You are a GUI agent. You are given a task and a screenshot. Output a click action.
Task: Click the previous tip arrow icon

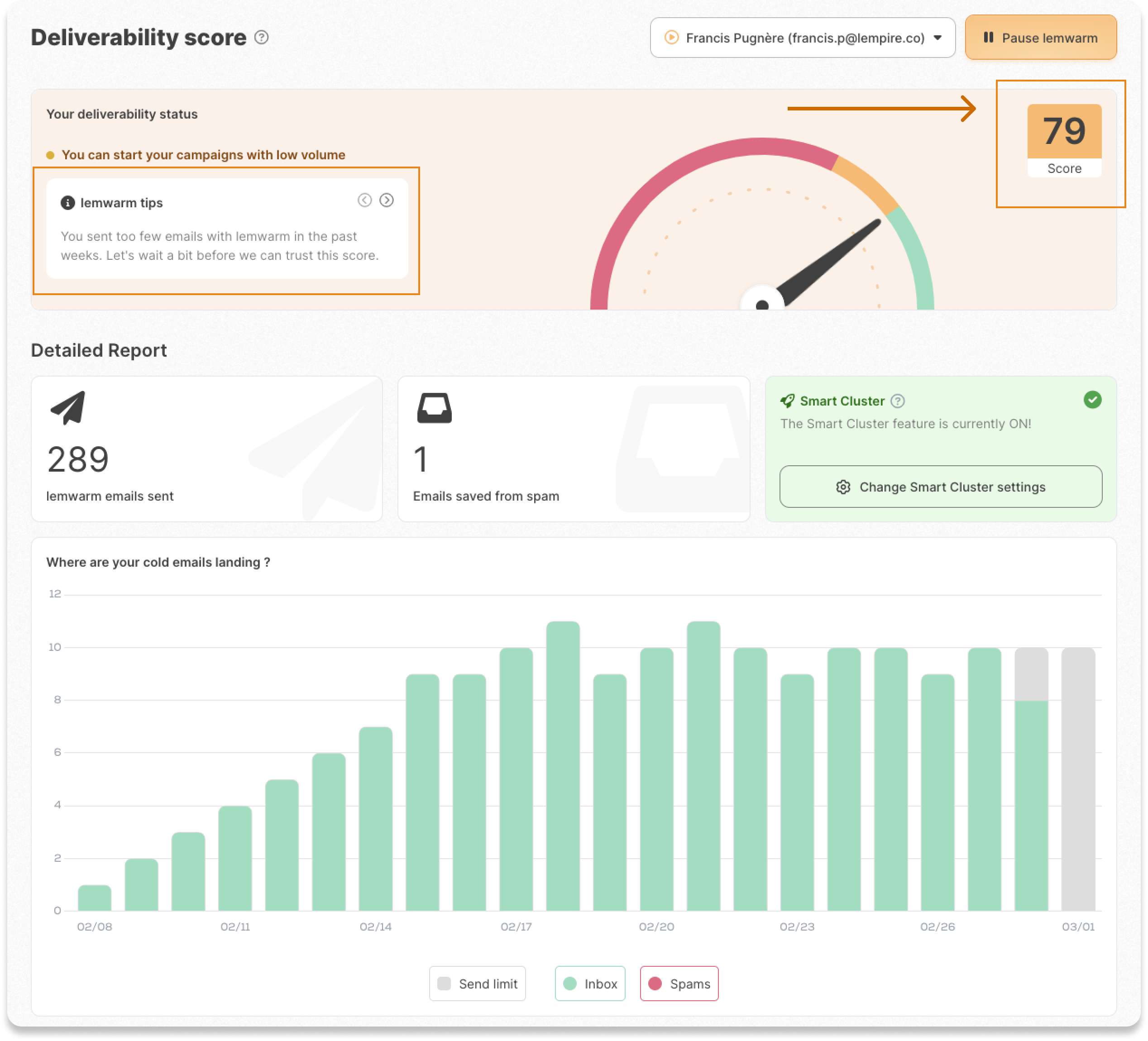pos(364,200)
